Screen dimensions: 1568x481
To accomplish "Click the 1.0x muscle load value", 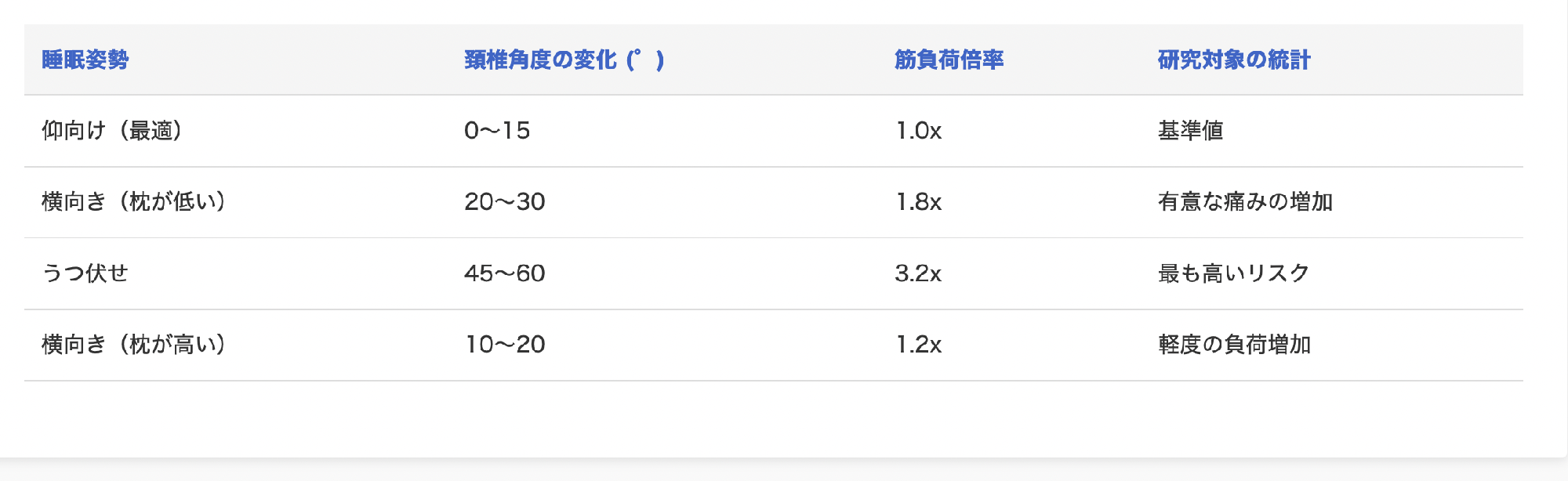I will point(918,131).
